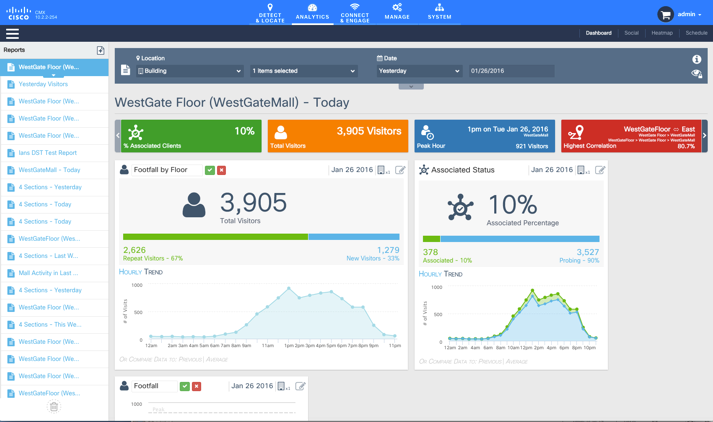Show next summary tiles with the right arrow
The width and height of the screenshot is (713, 422).
tap(704, 136)
